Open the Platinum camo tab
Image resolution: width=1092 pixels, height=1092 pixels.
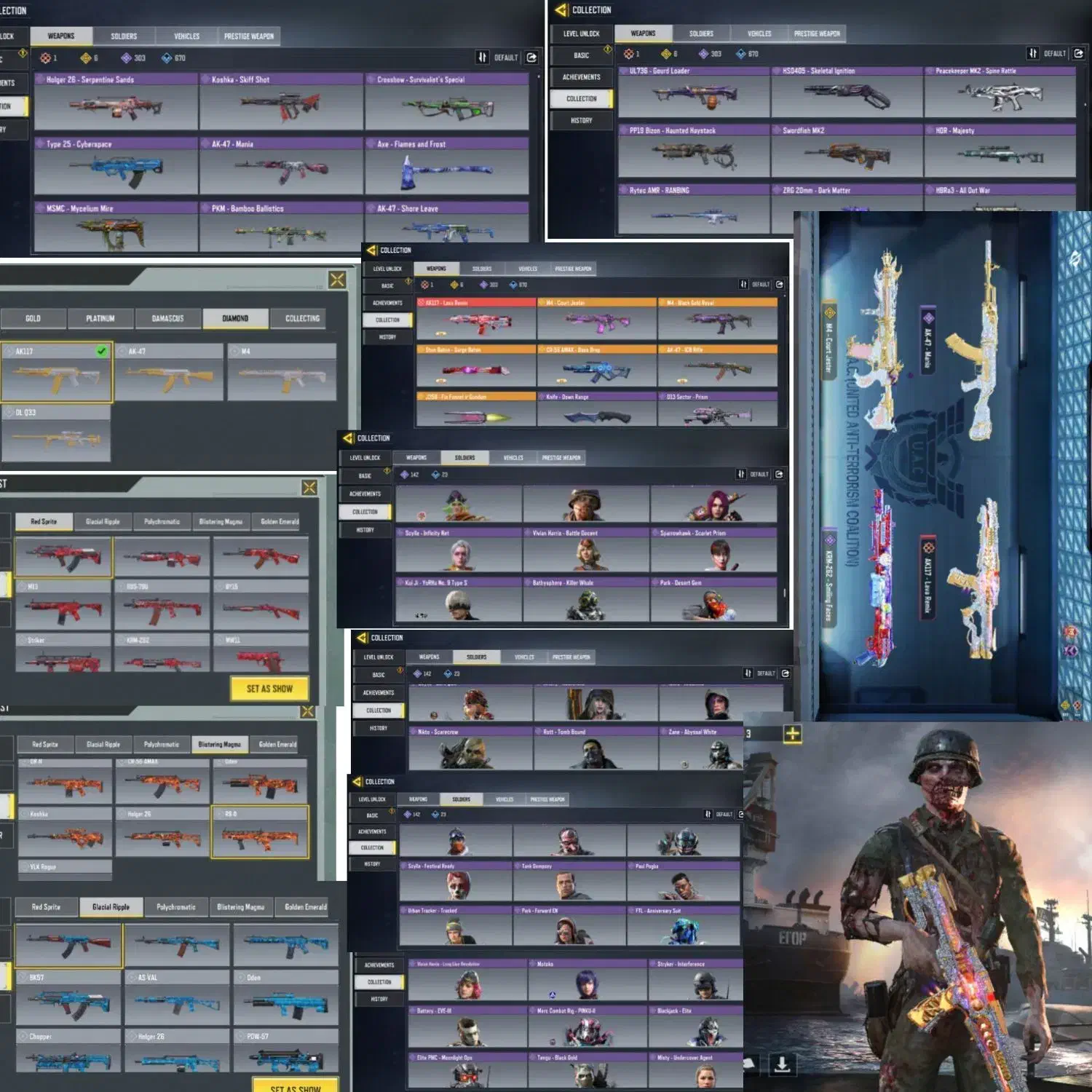pos(100,319)
